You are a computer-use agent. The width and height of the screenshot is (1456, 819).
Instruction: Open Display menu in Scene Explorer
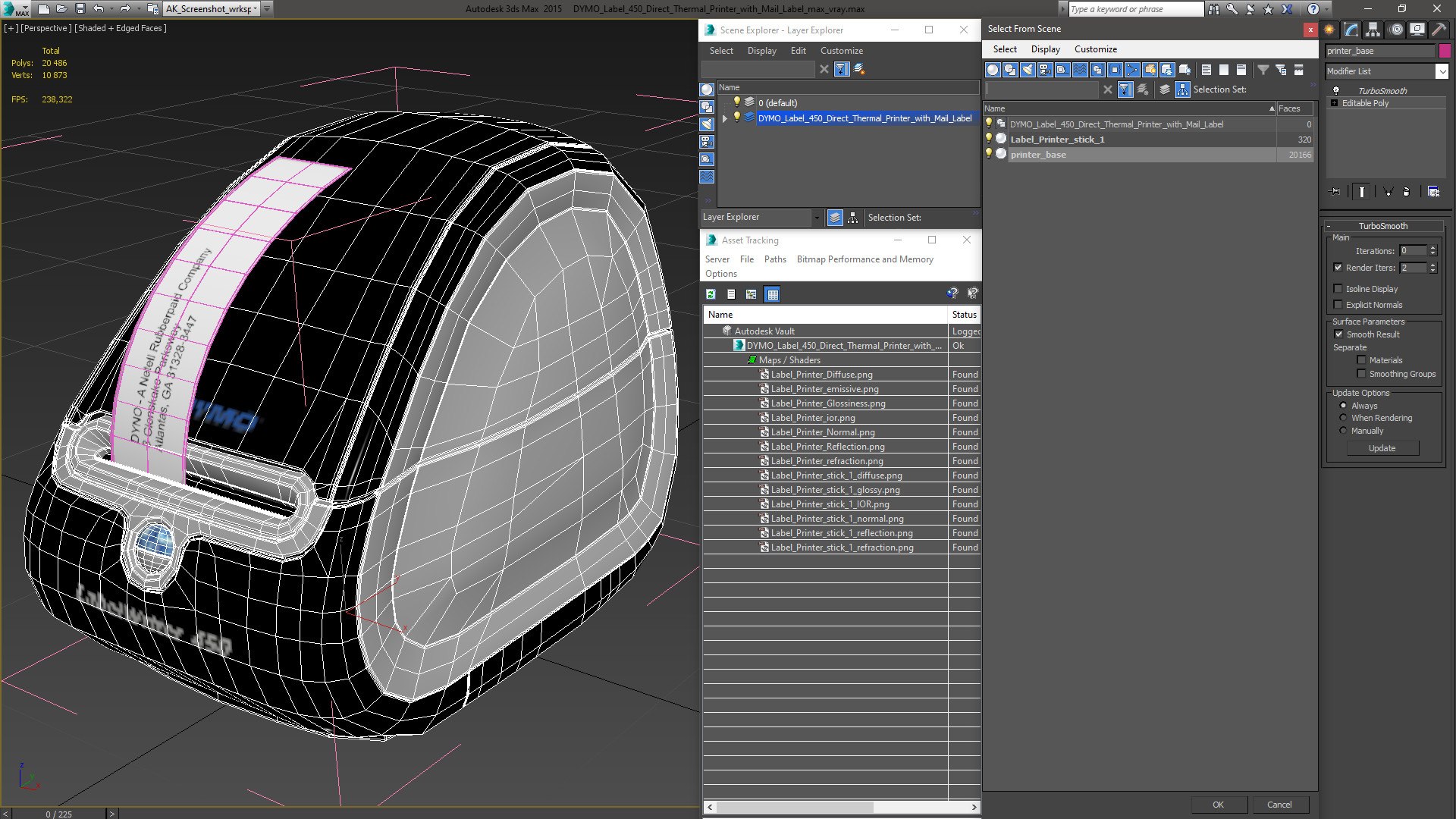[x=761, y=51]
